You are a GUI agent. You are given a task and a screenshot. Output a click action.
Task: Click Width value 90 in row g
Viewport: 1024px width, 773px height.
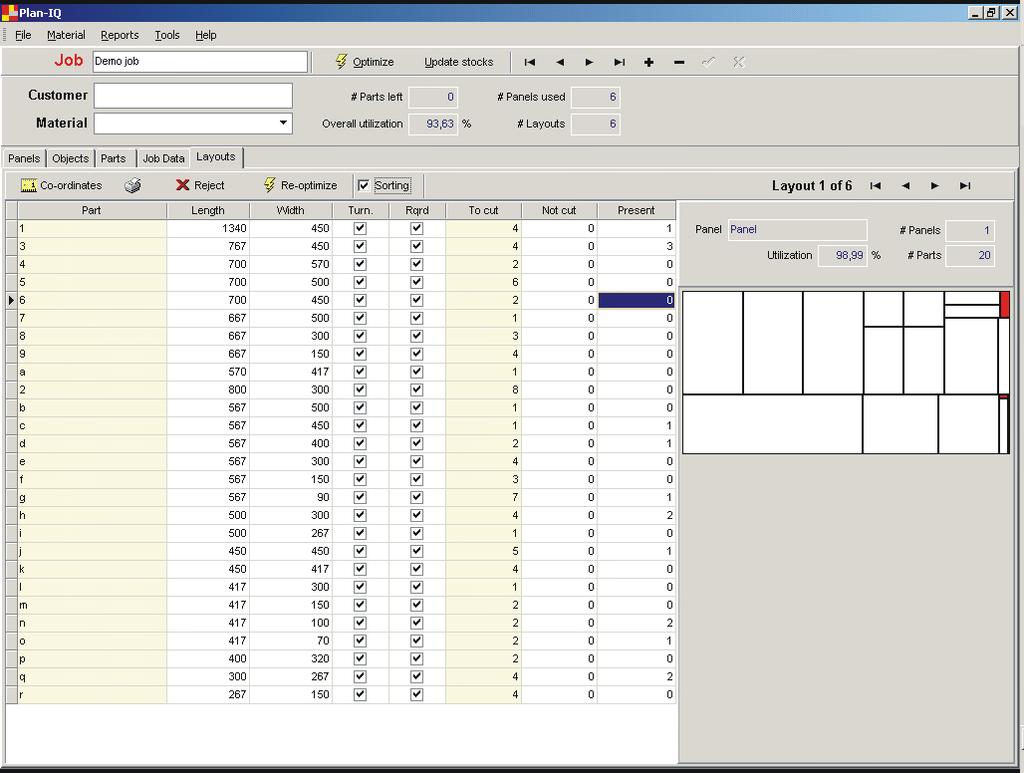point(291,497)
